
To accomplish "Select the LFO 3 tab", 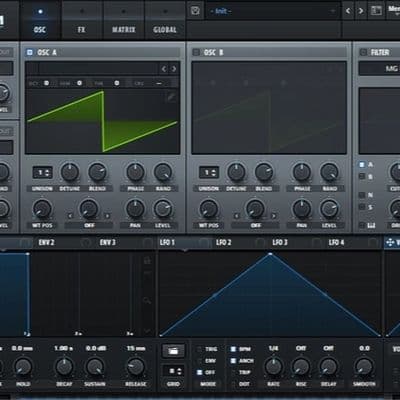I will 280,242.
